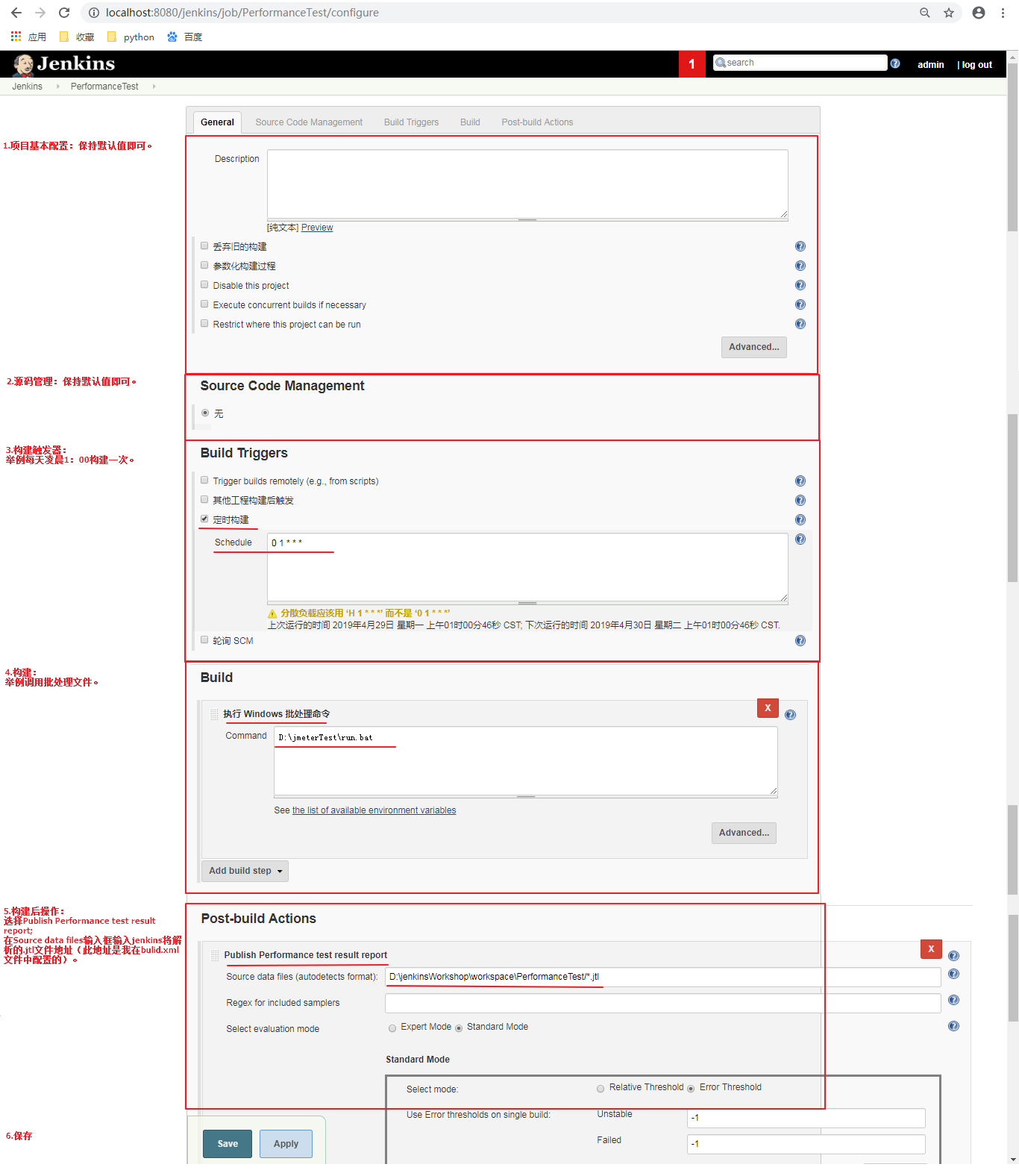Click help icon for Trigger builds remotely
Image resolution: width=1019 pixels, height=1176 pixels.
(800, 481)
